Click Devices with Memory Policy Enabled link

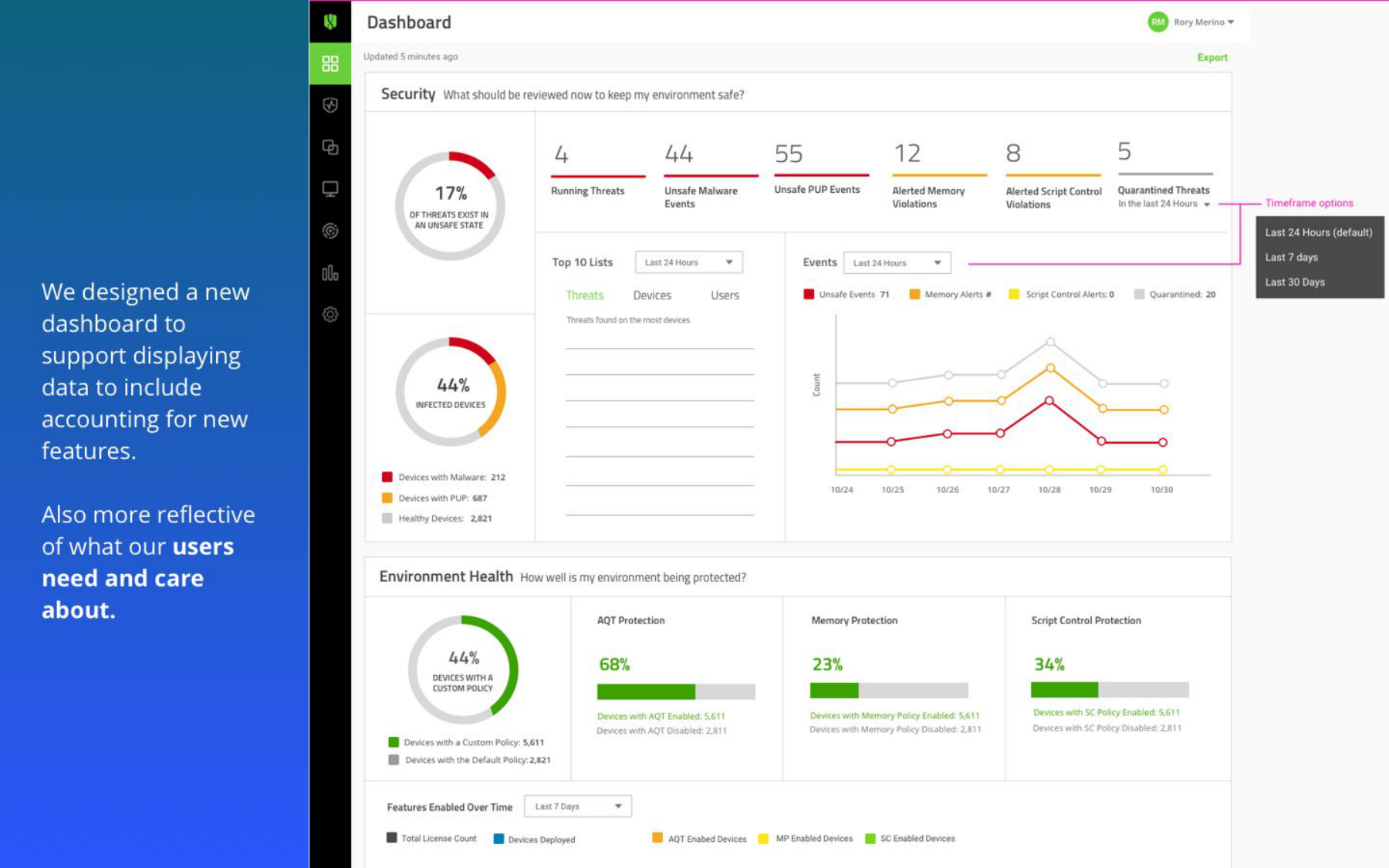894,716
